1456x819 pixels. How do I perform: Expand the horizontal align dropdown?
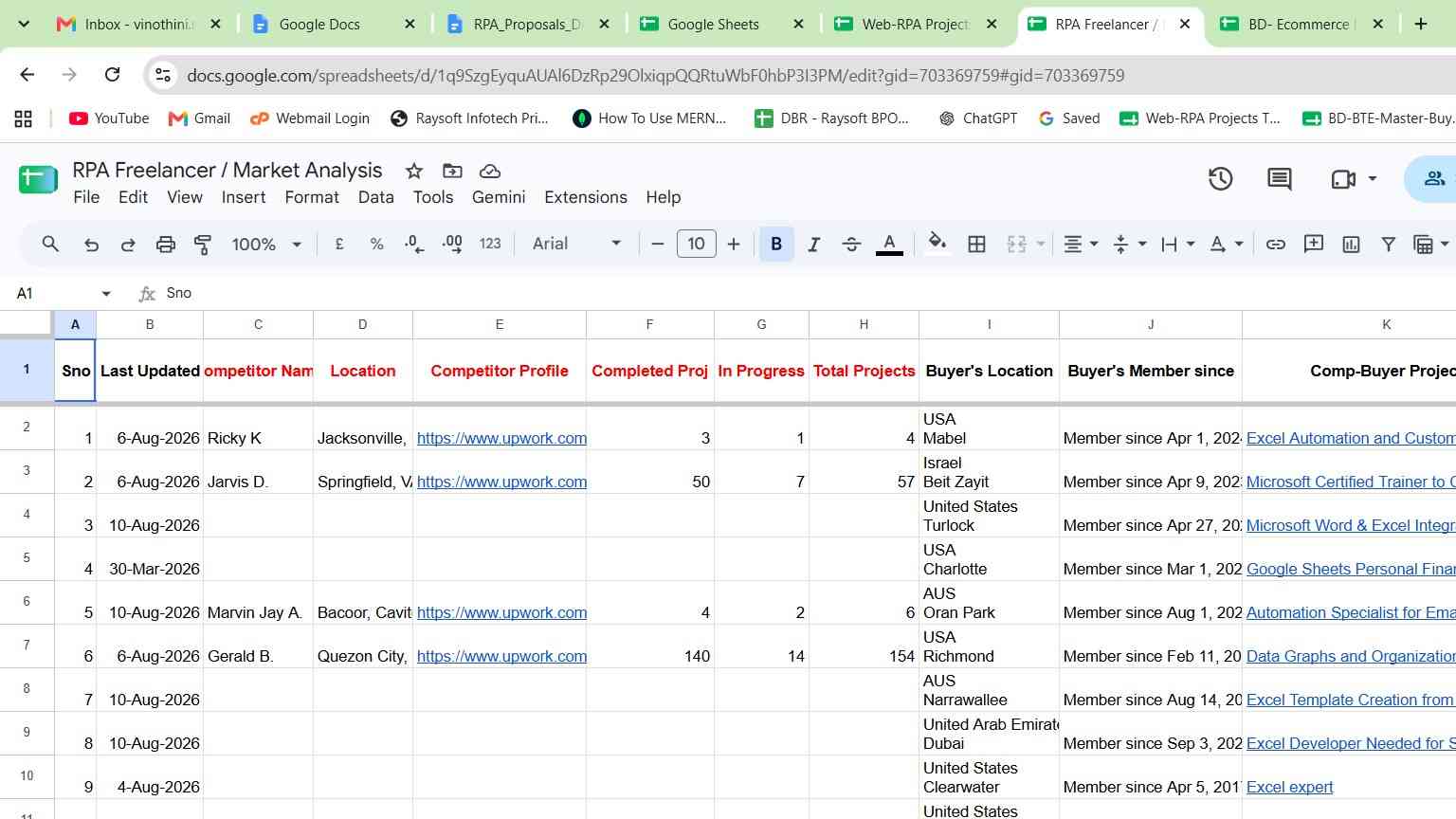click(1081, 245)
